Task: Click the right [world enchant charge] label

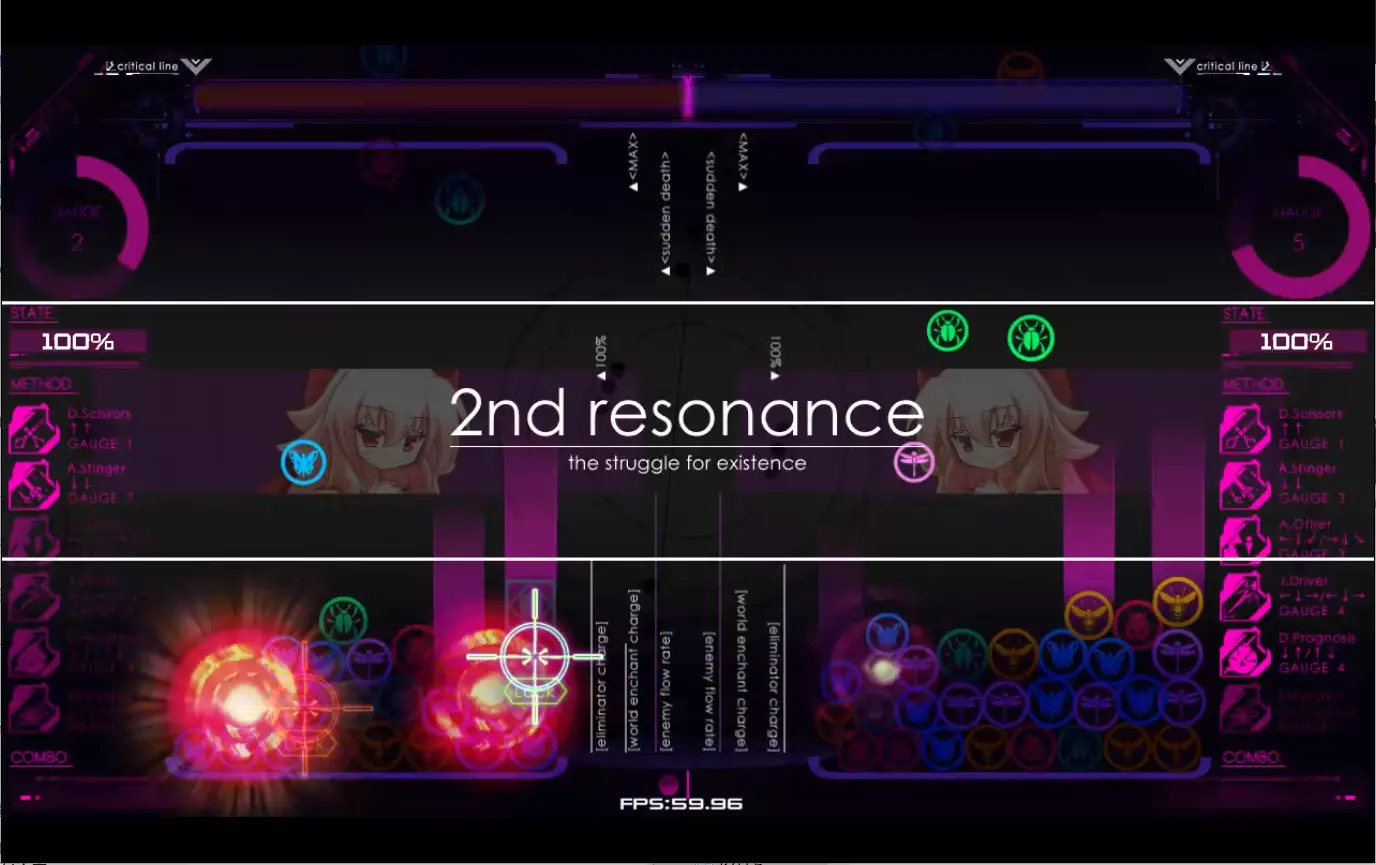Action: (742, 670)
